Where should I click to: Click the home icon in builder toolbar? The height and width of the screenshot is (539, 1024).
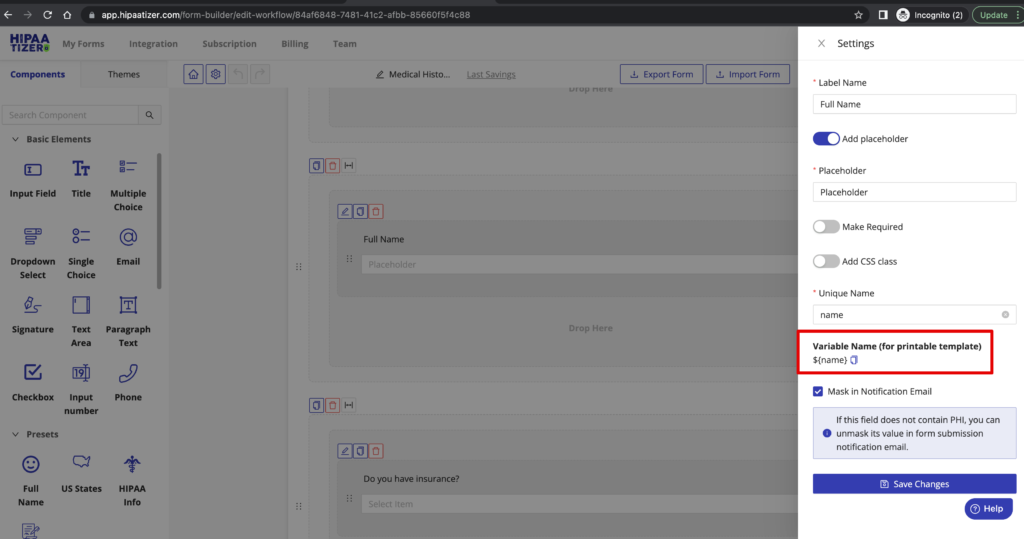(x=193, y=74)
